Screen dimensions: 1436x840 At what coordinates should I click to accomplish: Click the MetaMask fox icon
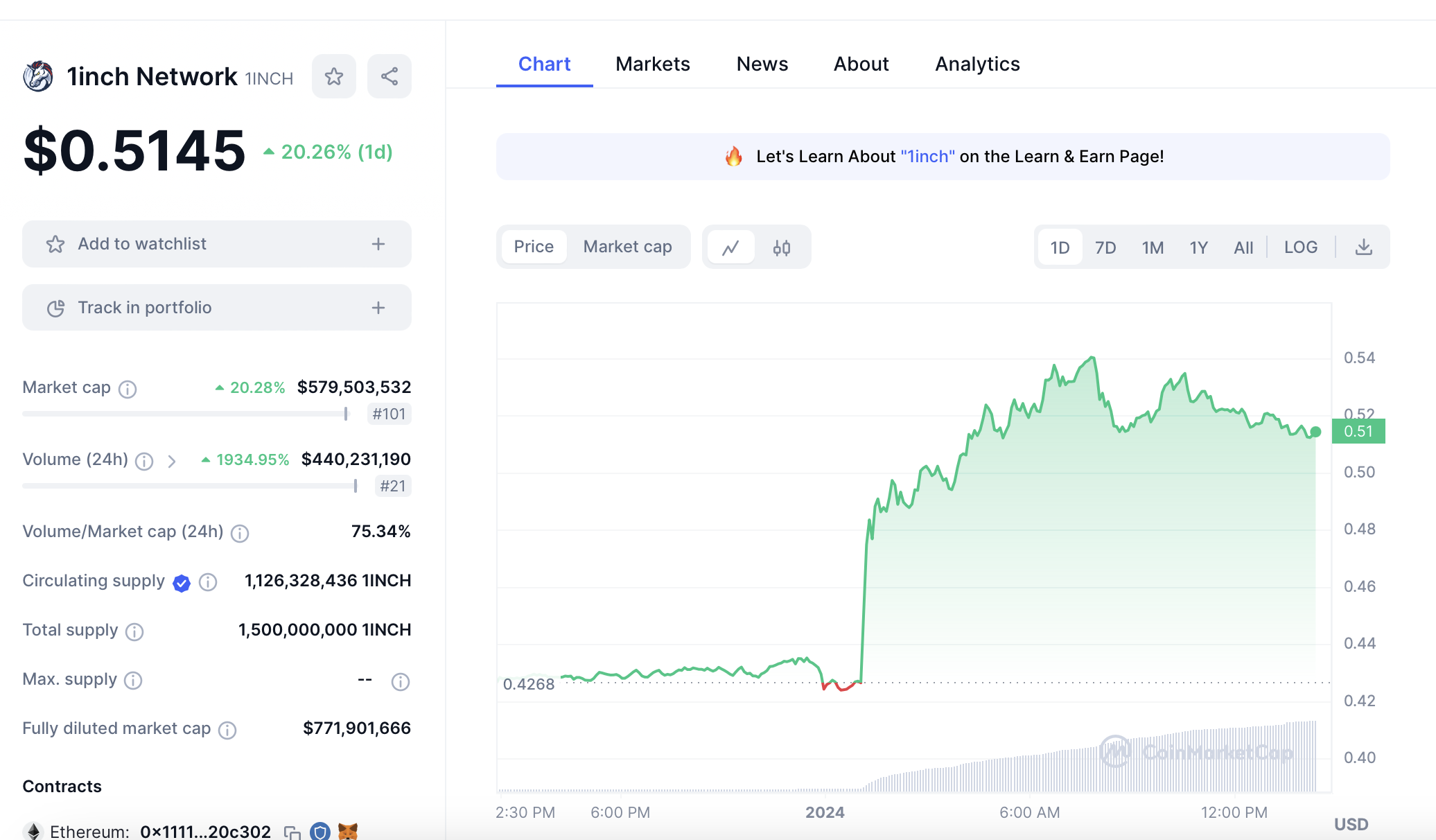[347, 831]
